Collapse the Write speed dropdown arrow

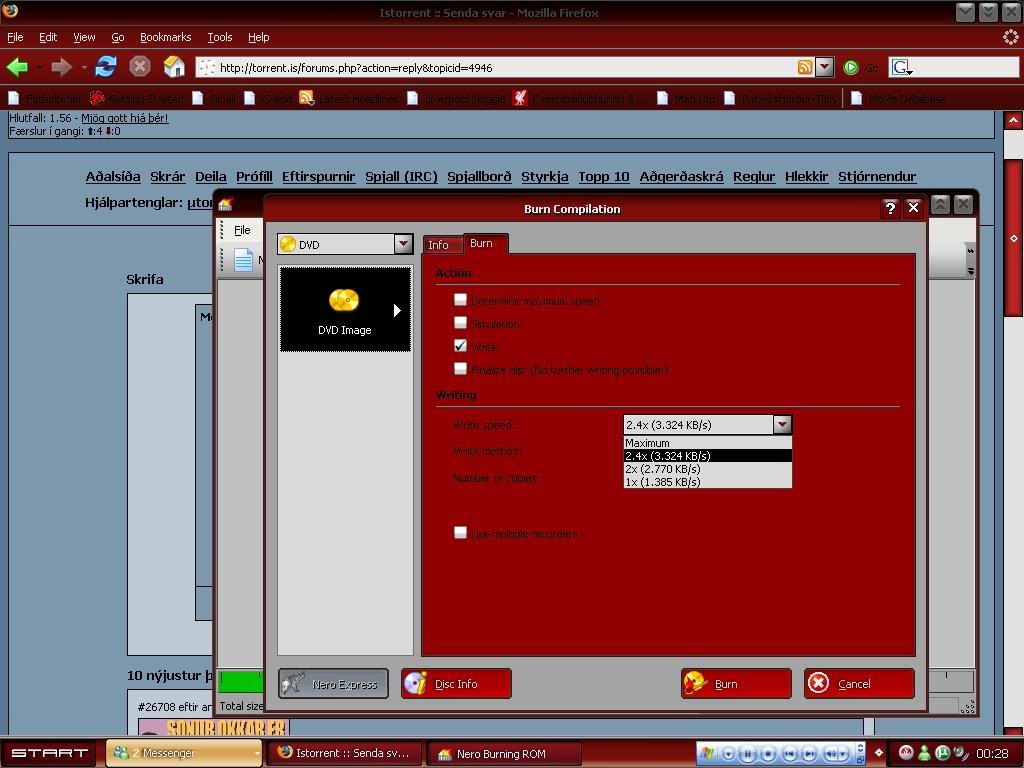tap(782, 425)
